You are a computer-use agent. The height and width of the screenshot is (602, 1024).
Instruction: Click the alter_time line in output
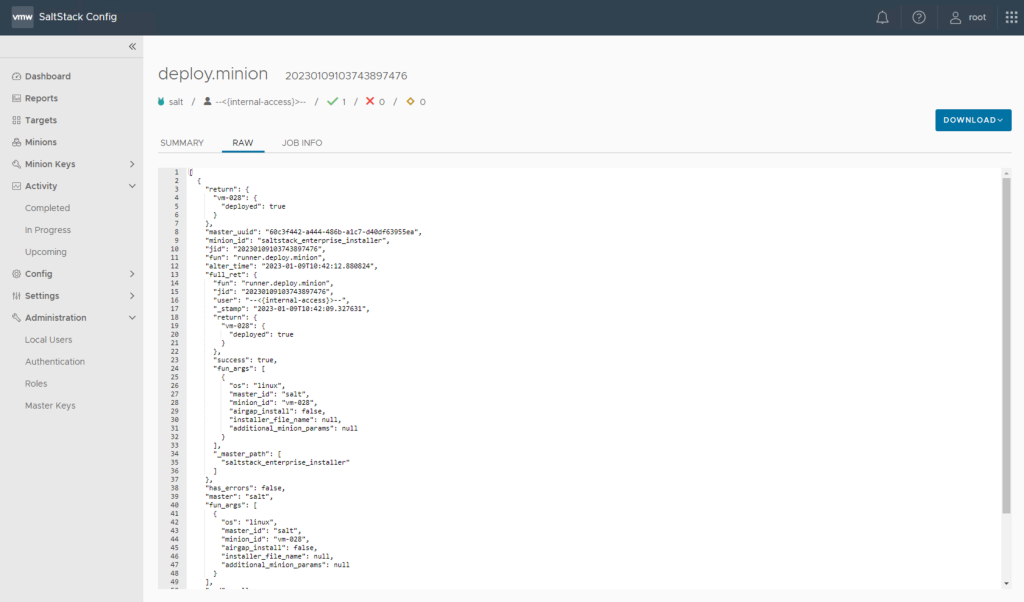[x=291, y=266]
